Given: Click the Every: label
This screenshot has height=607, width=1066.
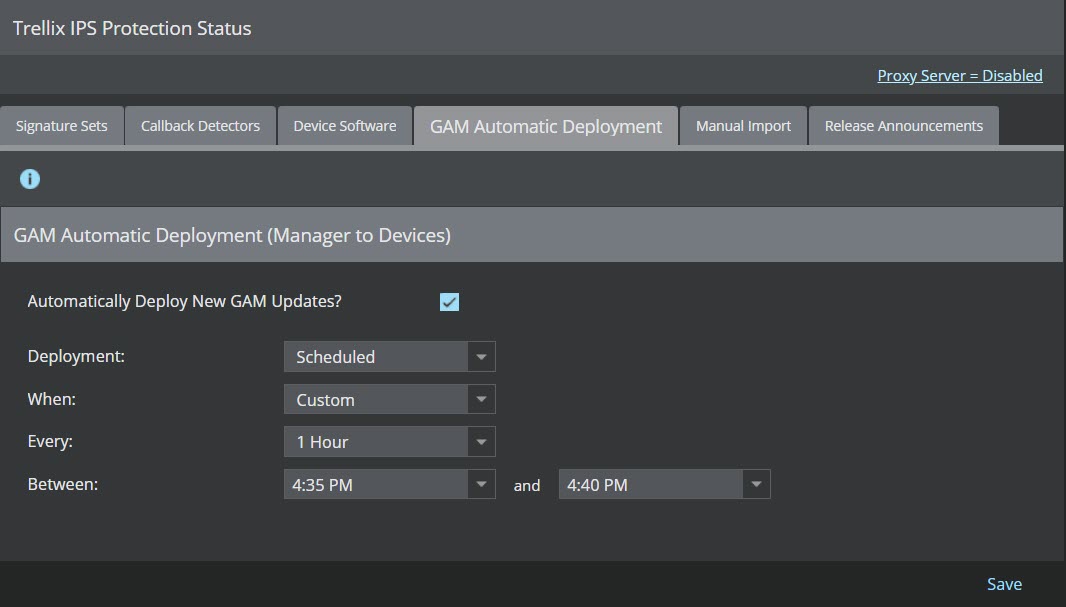Looking at the screenshot, I should pyautogui.click(x=50, y=441).
